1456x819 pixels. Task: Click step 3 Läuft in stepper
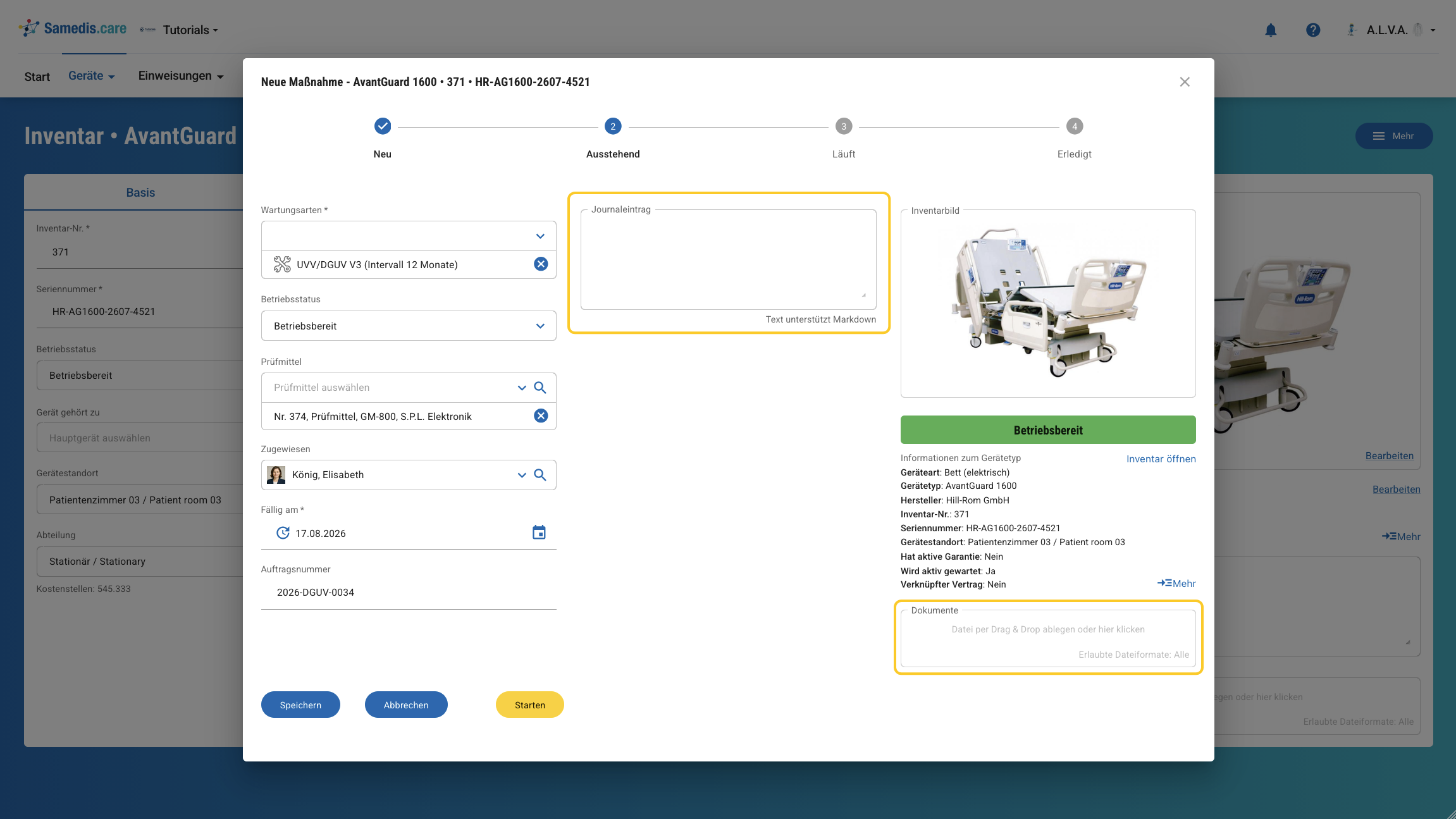(844, 139)
